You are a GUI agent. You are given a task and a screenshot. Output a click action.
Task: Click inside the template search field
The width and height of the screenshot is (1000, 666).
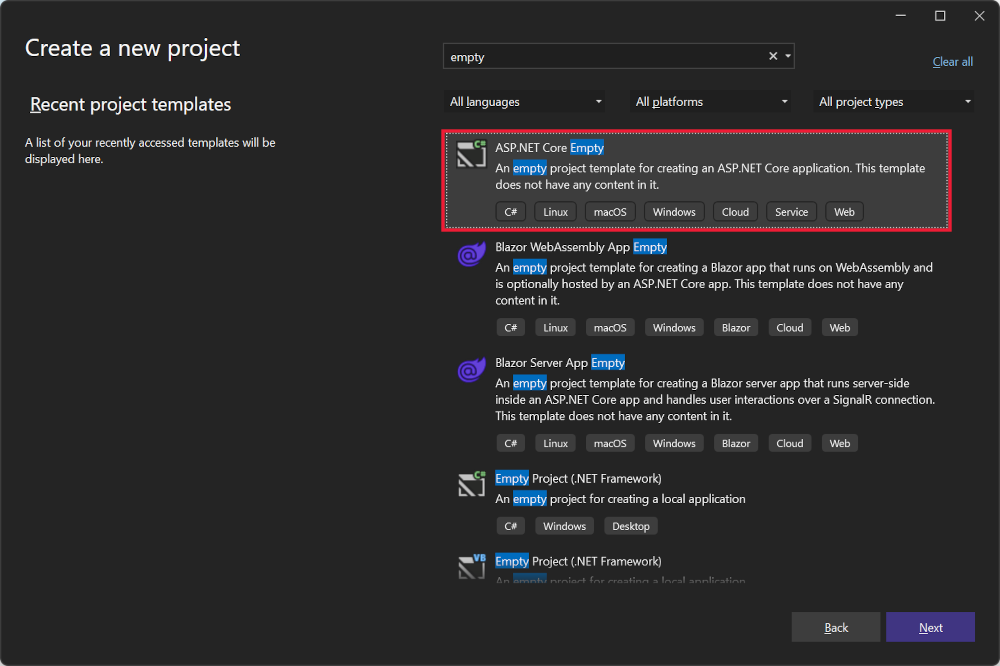(600, 56)
